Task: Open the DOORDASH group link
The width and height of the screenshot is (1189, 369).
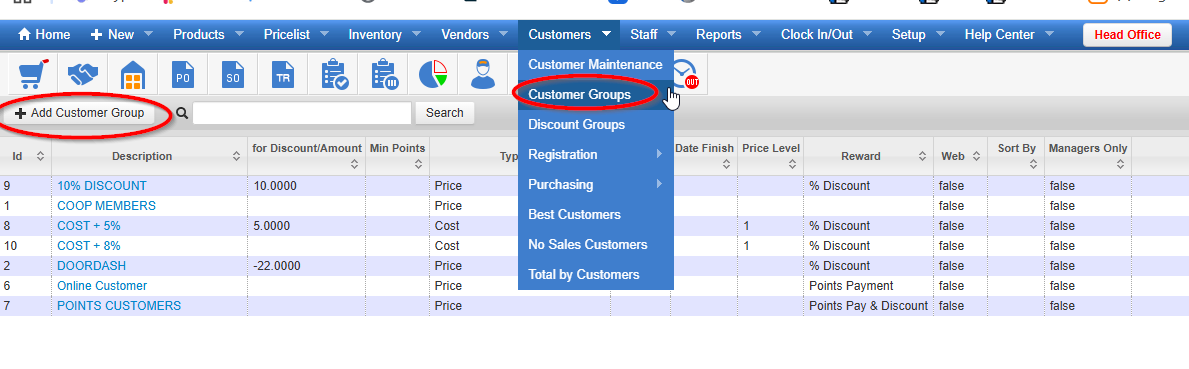Action: click(92, 266)
